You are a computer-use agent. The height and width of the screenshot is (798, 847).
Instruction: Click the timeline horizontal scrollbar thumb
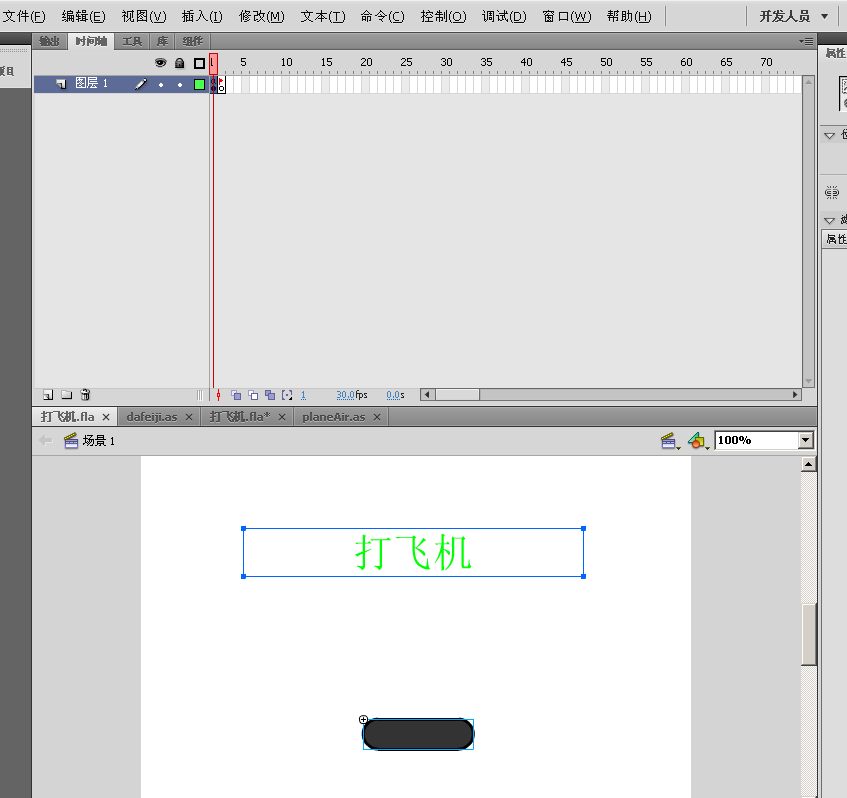tap(457, 394)
